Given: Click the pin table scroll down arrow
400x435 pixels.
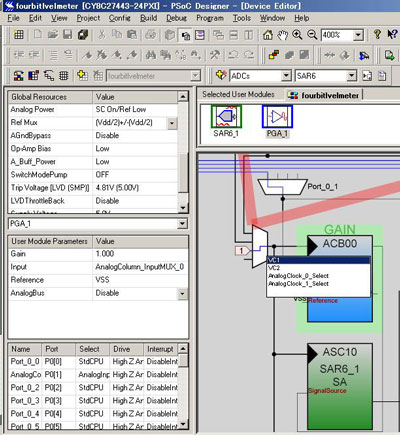Looking at the screenshot, I should (183, 424).
